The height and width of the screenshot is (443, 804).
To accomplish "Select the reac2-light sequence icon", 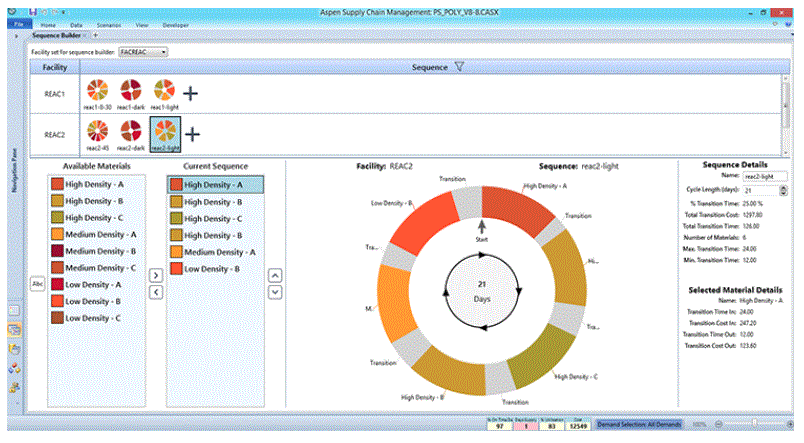I will point(165,134).
